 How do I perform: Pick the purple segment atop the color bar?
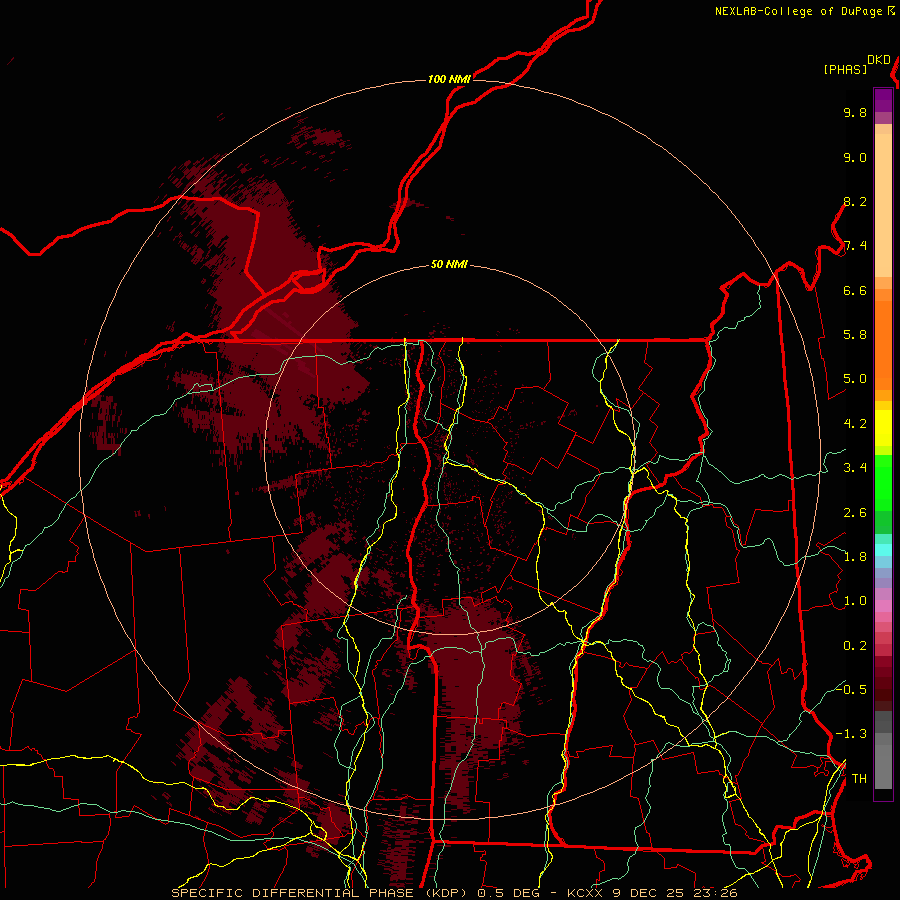[883, 100]
